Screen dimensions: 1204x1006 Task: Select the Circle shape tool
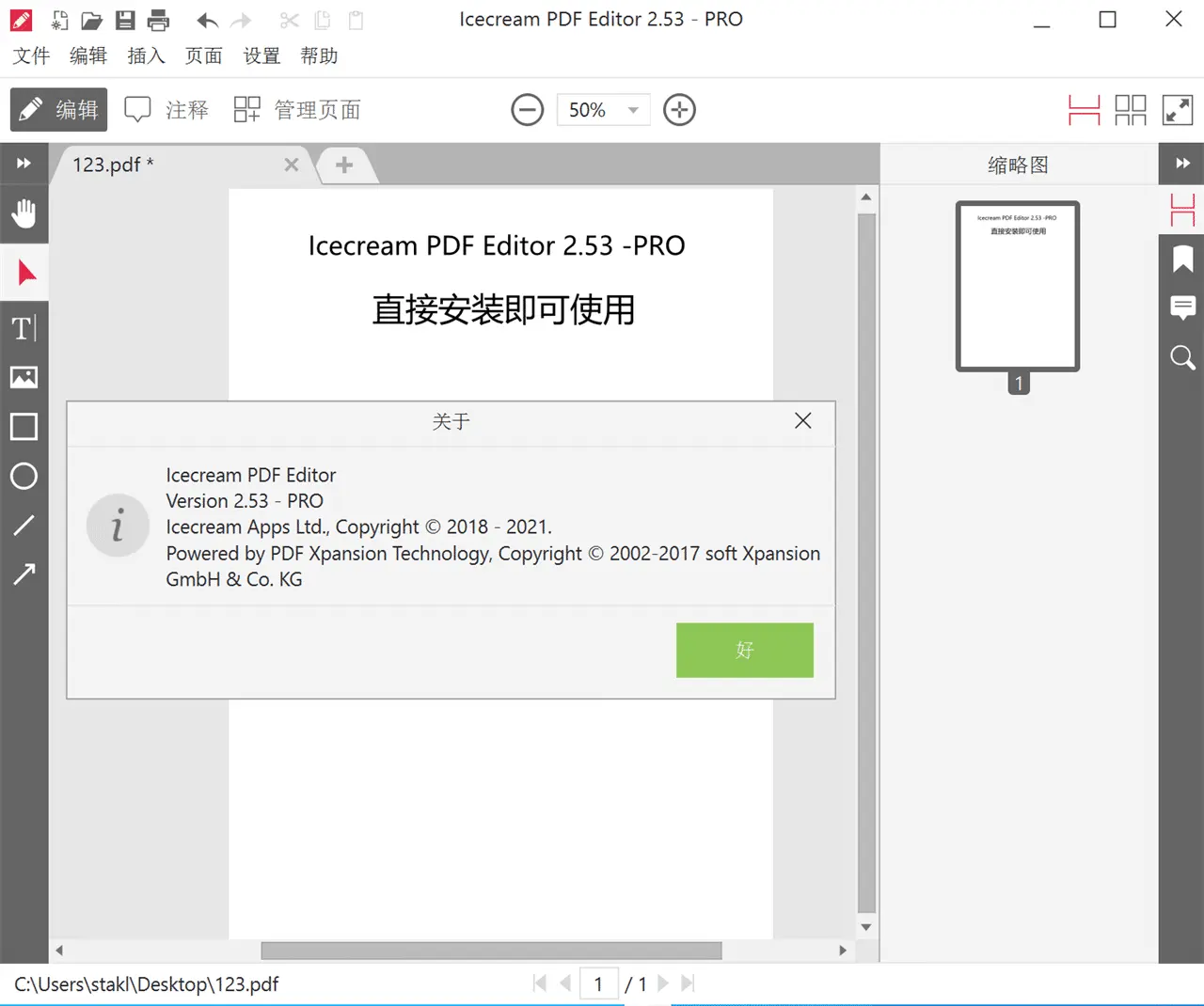(24, 477)
